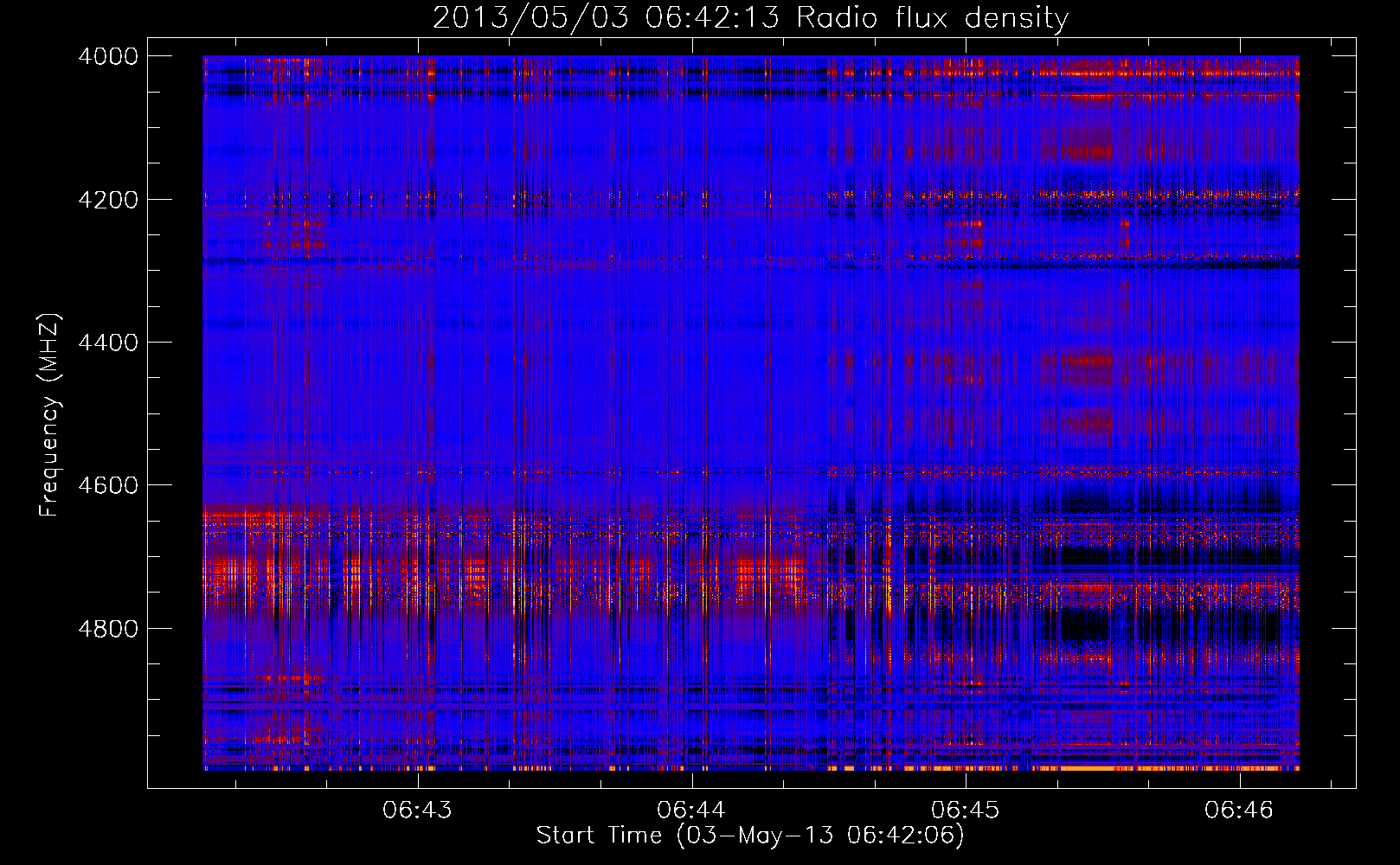Click the 4000 frequency tick label
This screenshot has height=865, width=1400.
pos(108,56)
